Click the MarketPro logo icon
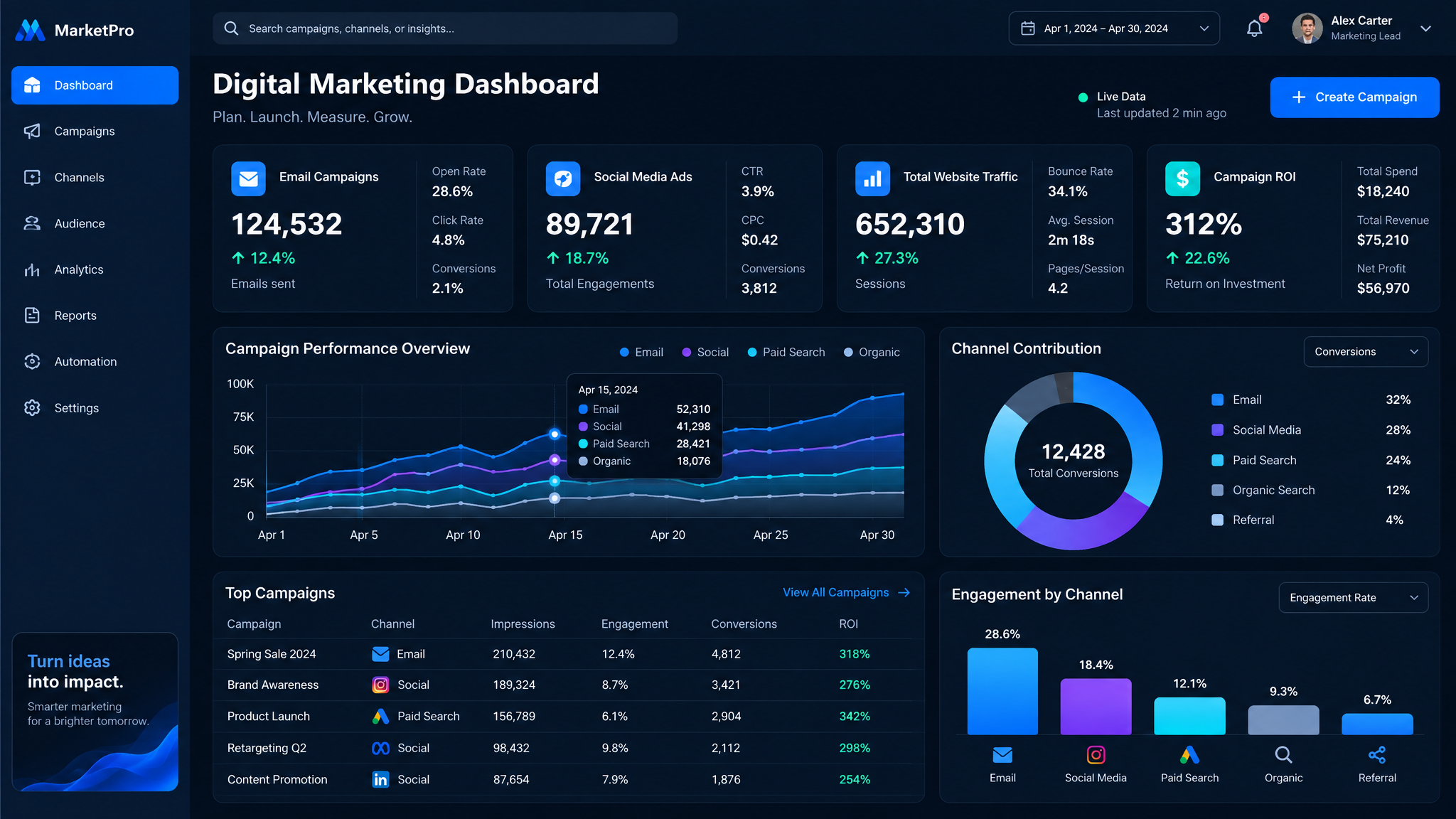Screen dimensions: 1456x819 point(30,30)
